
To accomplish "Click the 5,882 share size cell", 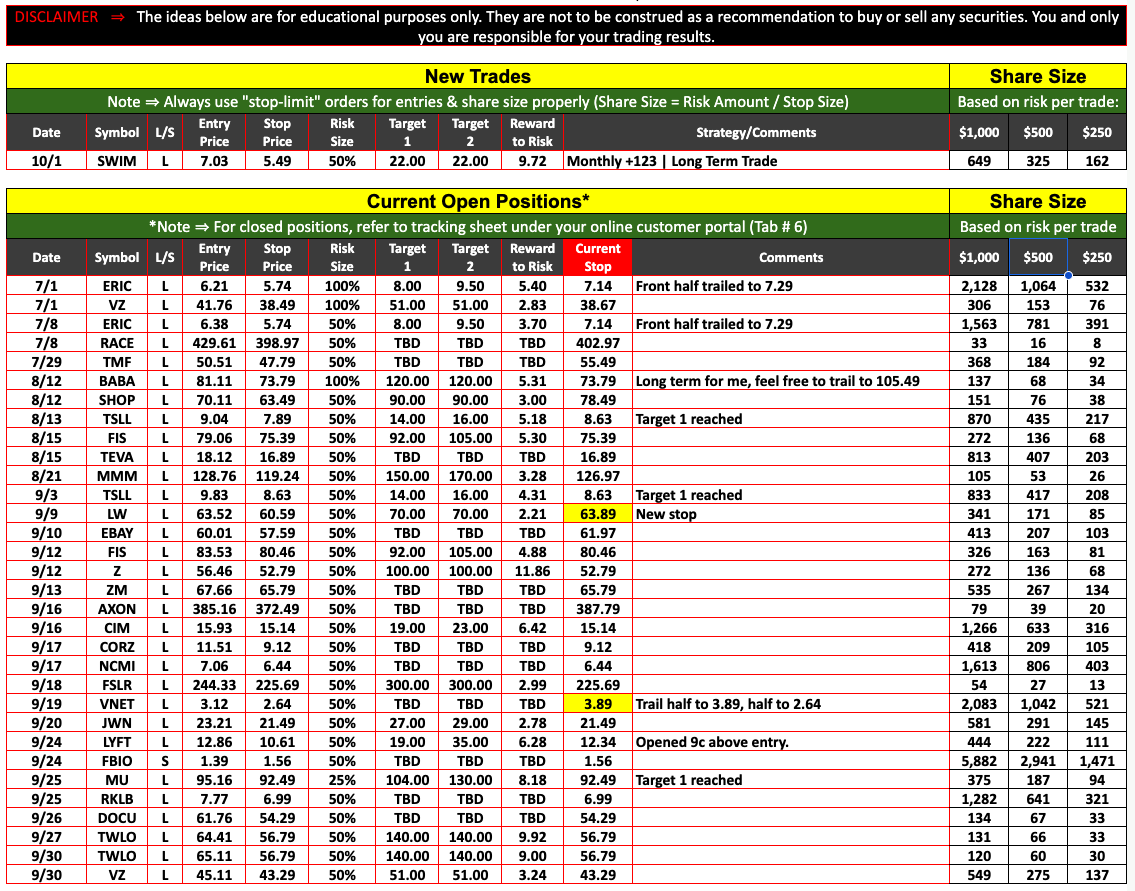I will tap(978, 761).
